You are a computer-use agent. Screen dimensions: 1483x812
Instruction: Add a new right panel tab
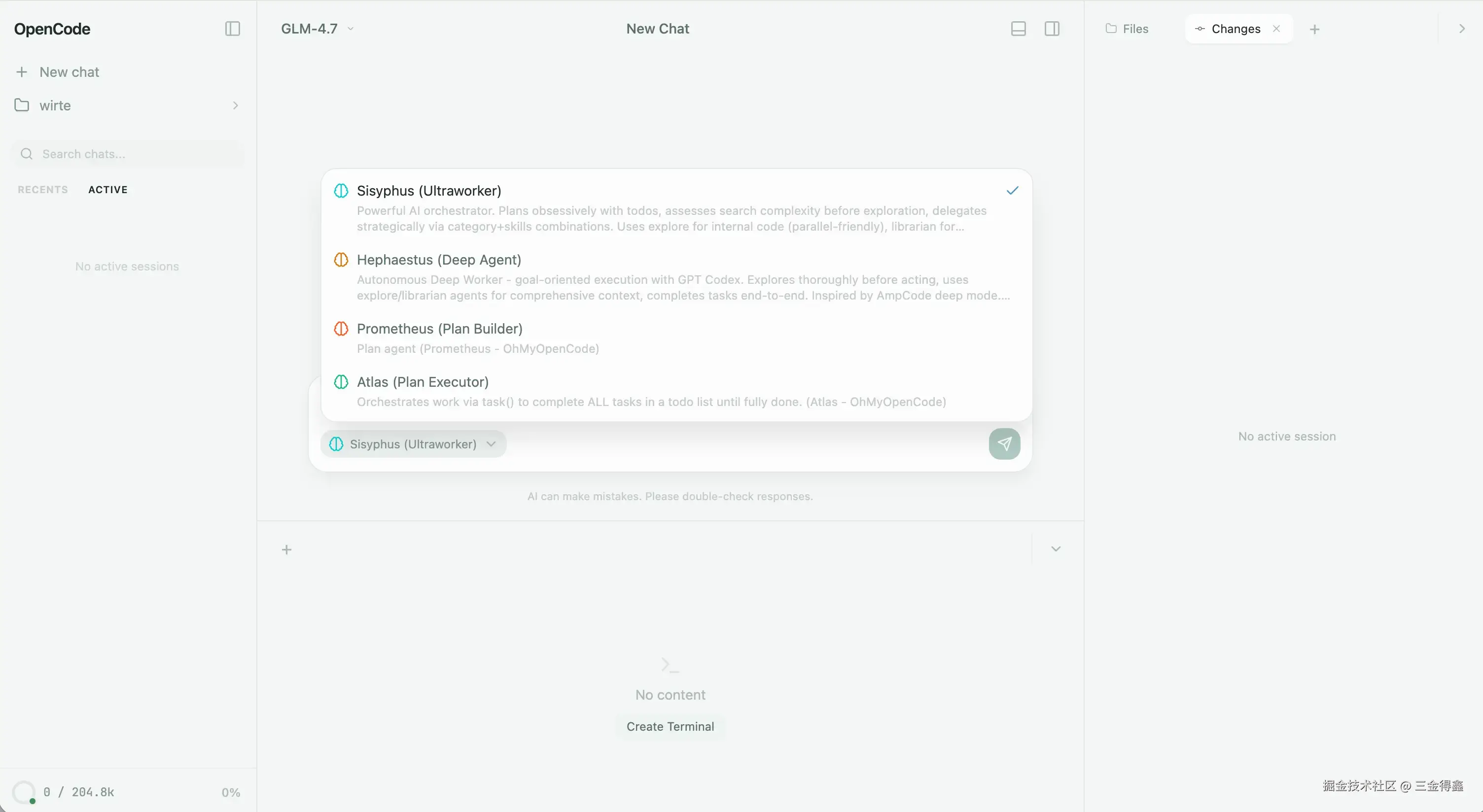(1314, 30)
